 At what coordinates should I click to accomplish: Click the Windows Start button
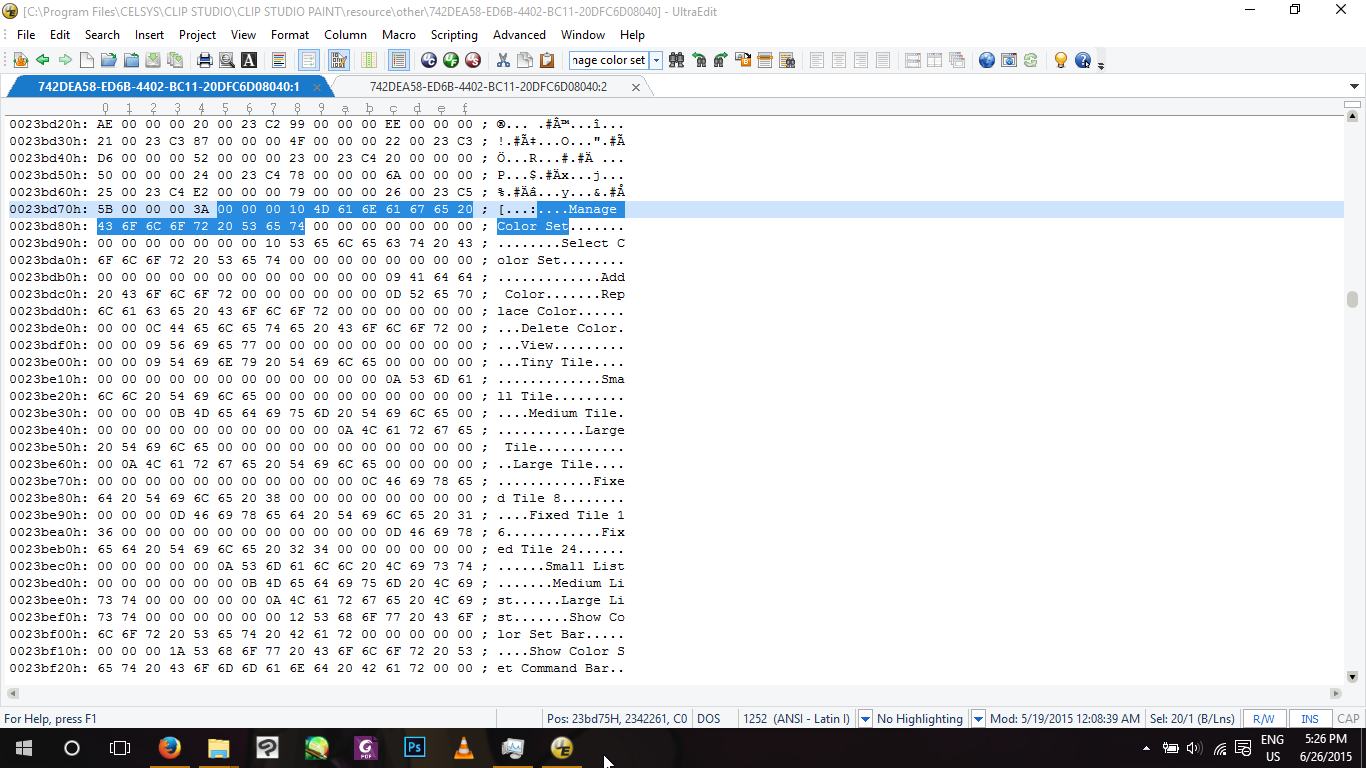point(23,748)
